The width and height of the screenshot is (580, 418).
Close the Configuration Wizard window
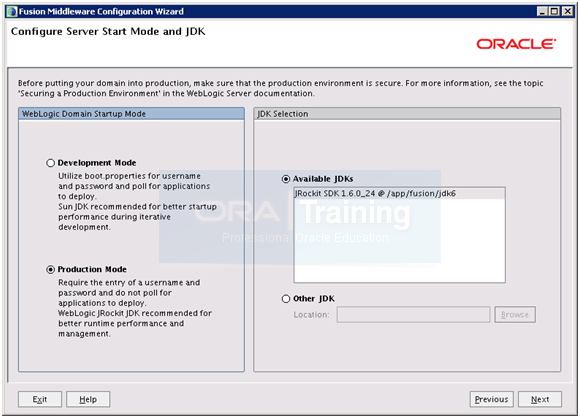pos(567,11)
